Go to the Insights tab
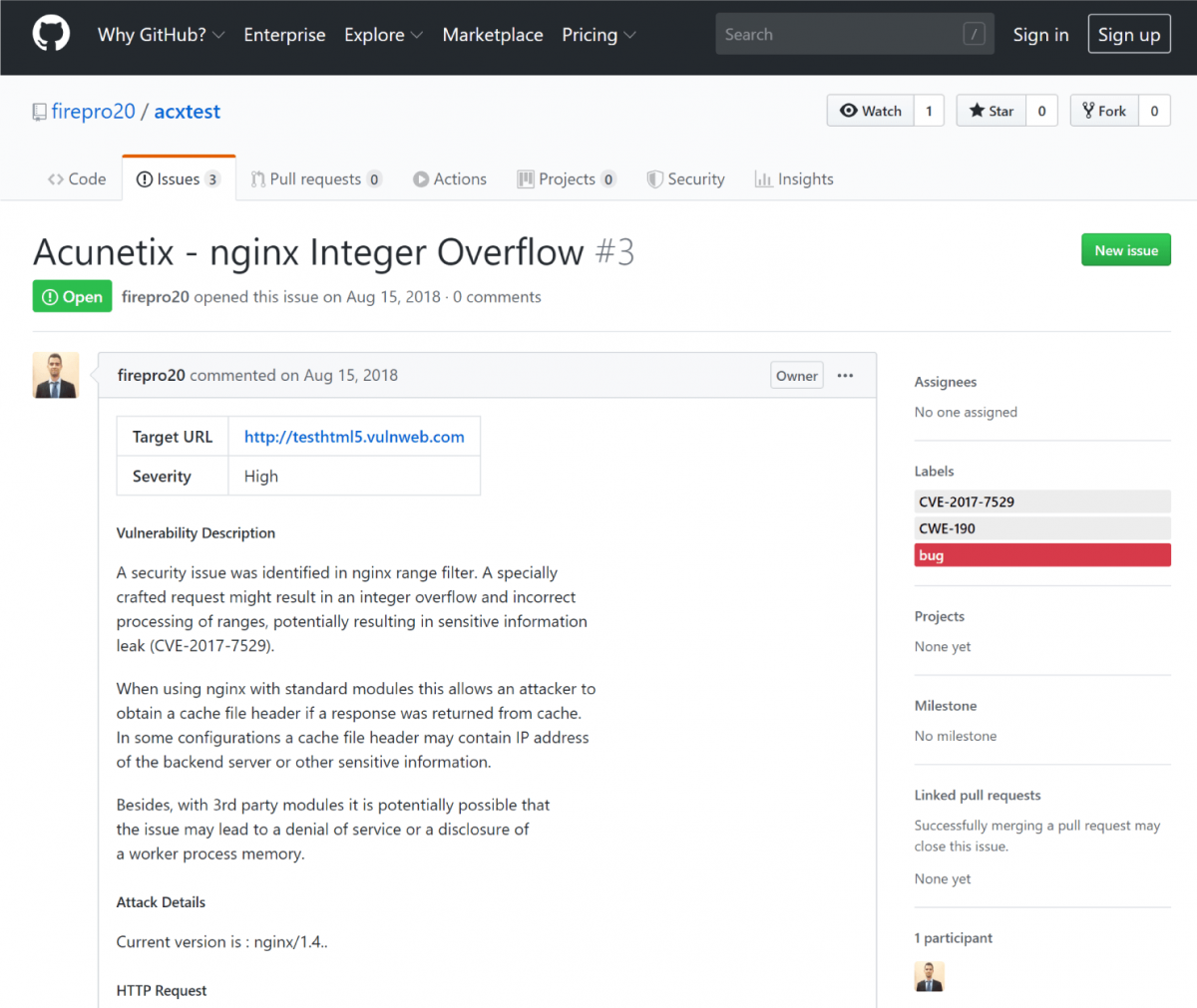This screenshot has width=1197, height=1008. pyautogui.click(x=794, y=179)
